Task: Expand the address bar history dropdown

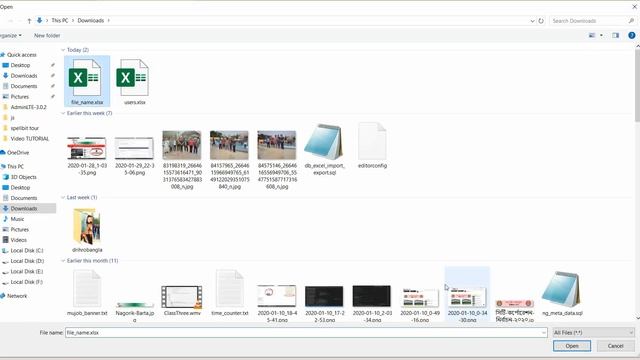Action: point(532,21)
